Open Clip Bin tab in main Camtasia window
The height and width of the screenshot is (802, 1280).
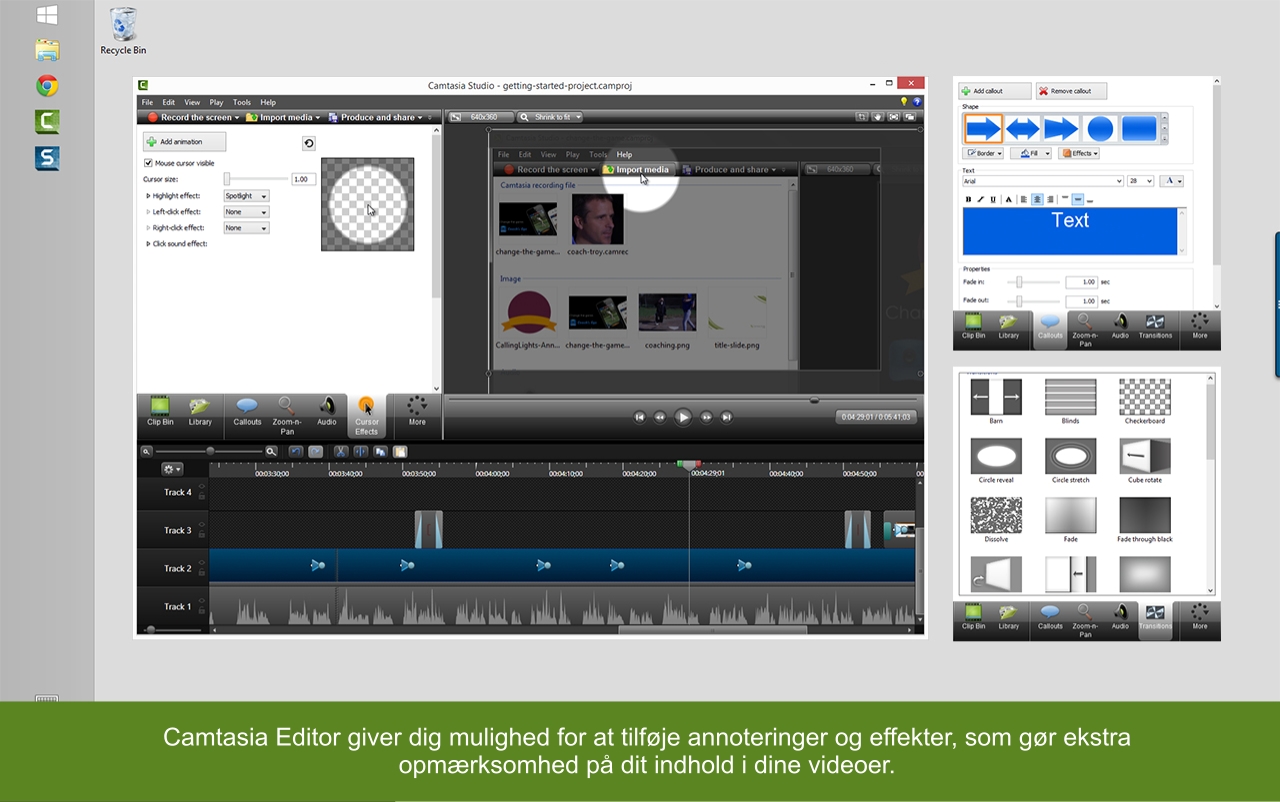(160, 413)
